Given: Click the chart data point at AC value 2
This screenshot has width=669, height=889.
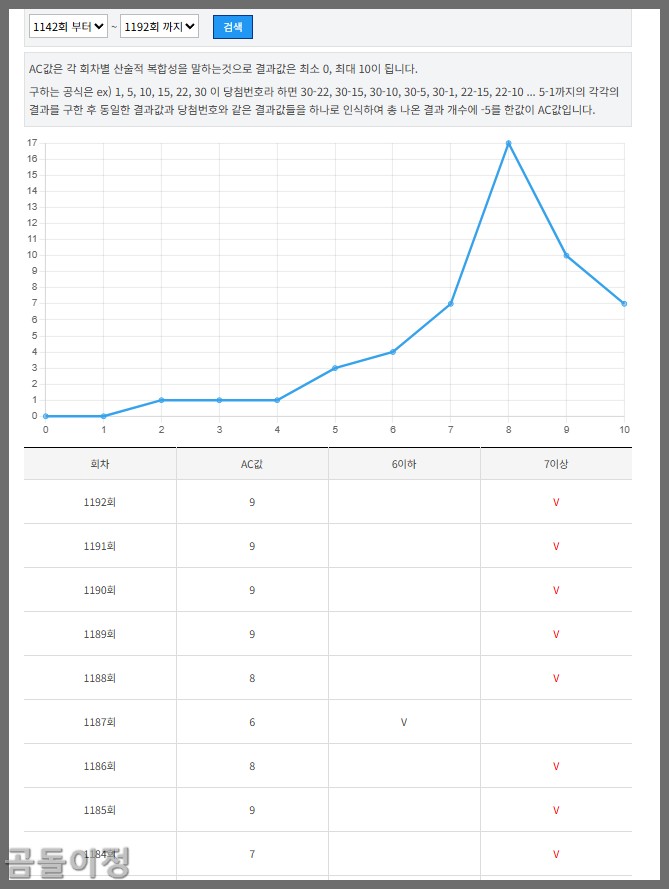Looking at the screenshot, I should click(x=162, y=400).
